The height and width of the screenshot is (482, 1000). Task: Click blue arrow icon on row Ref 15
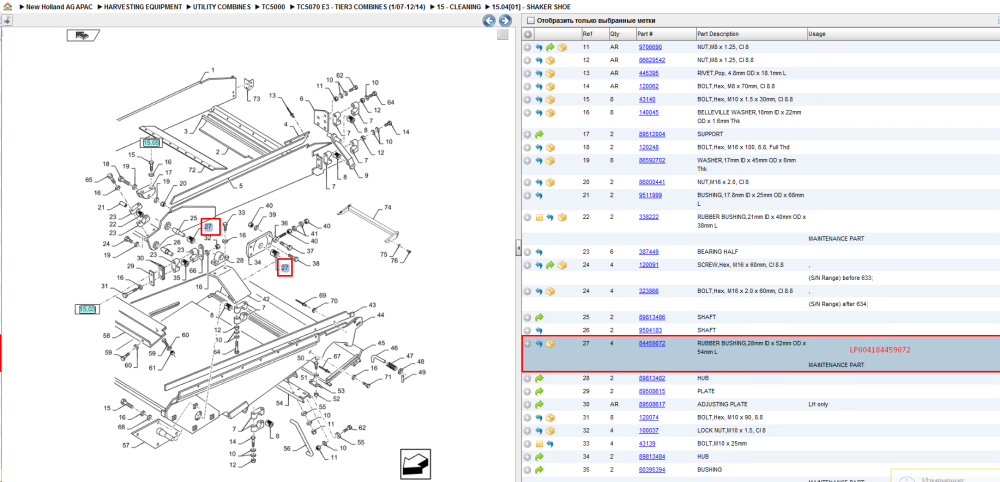pyautogui.click(x=539, y=99)
